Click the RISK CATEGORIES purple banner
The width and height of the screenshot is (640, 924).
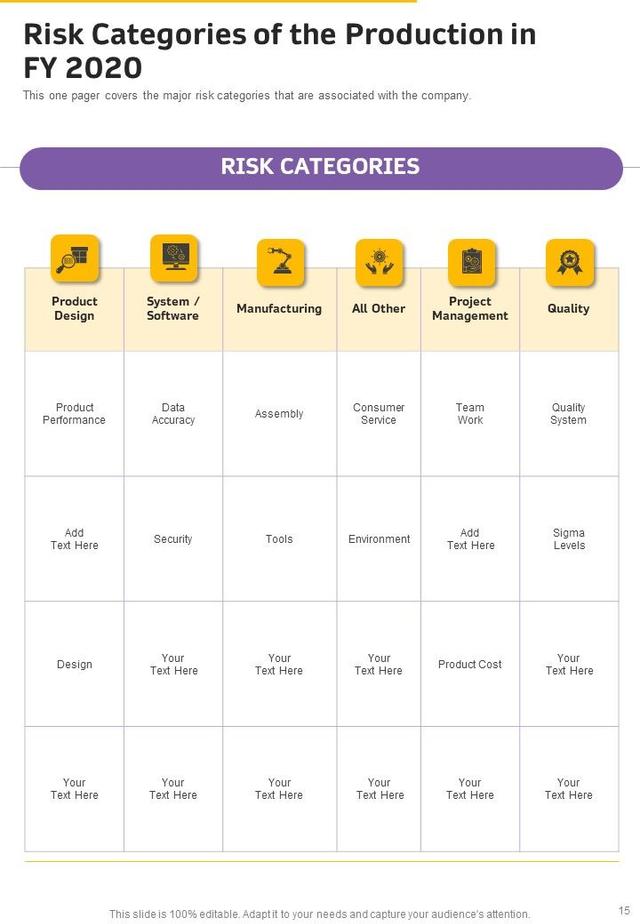tap(321, 167)
